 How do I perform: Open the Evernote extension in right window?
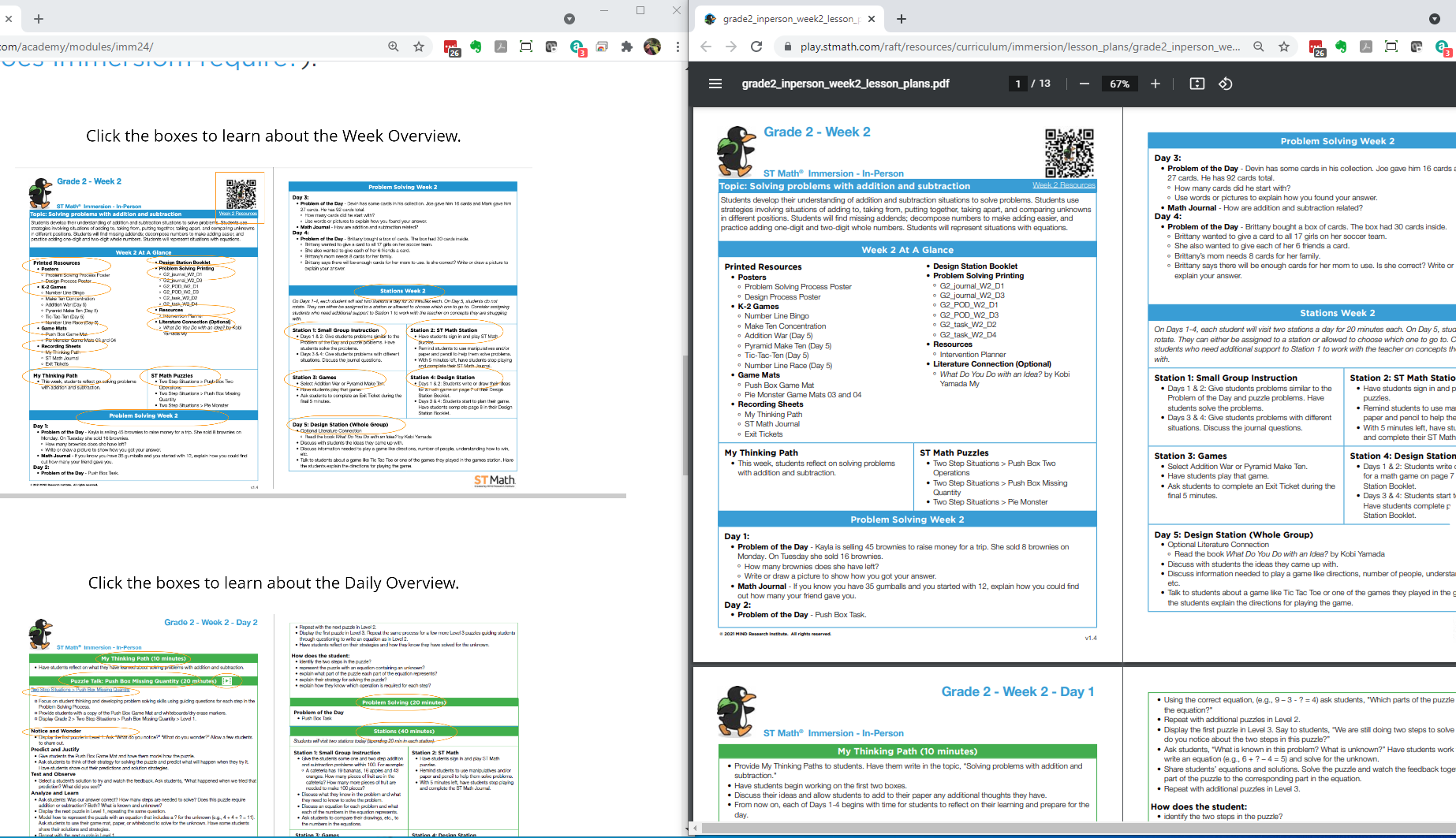click(1341, 47)
